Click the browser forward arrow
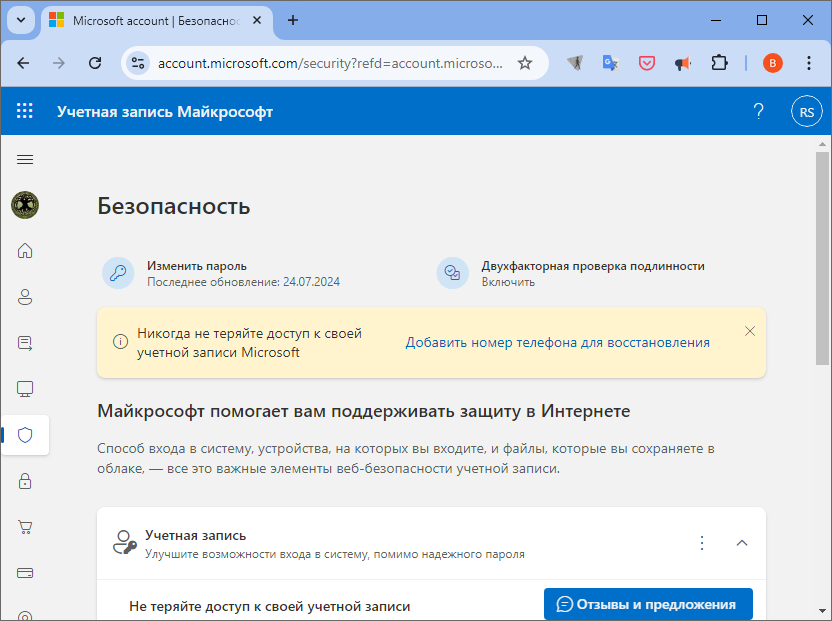The width and height of the screenshot is (832, 621). [59, 63]
